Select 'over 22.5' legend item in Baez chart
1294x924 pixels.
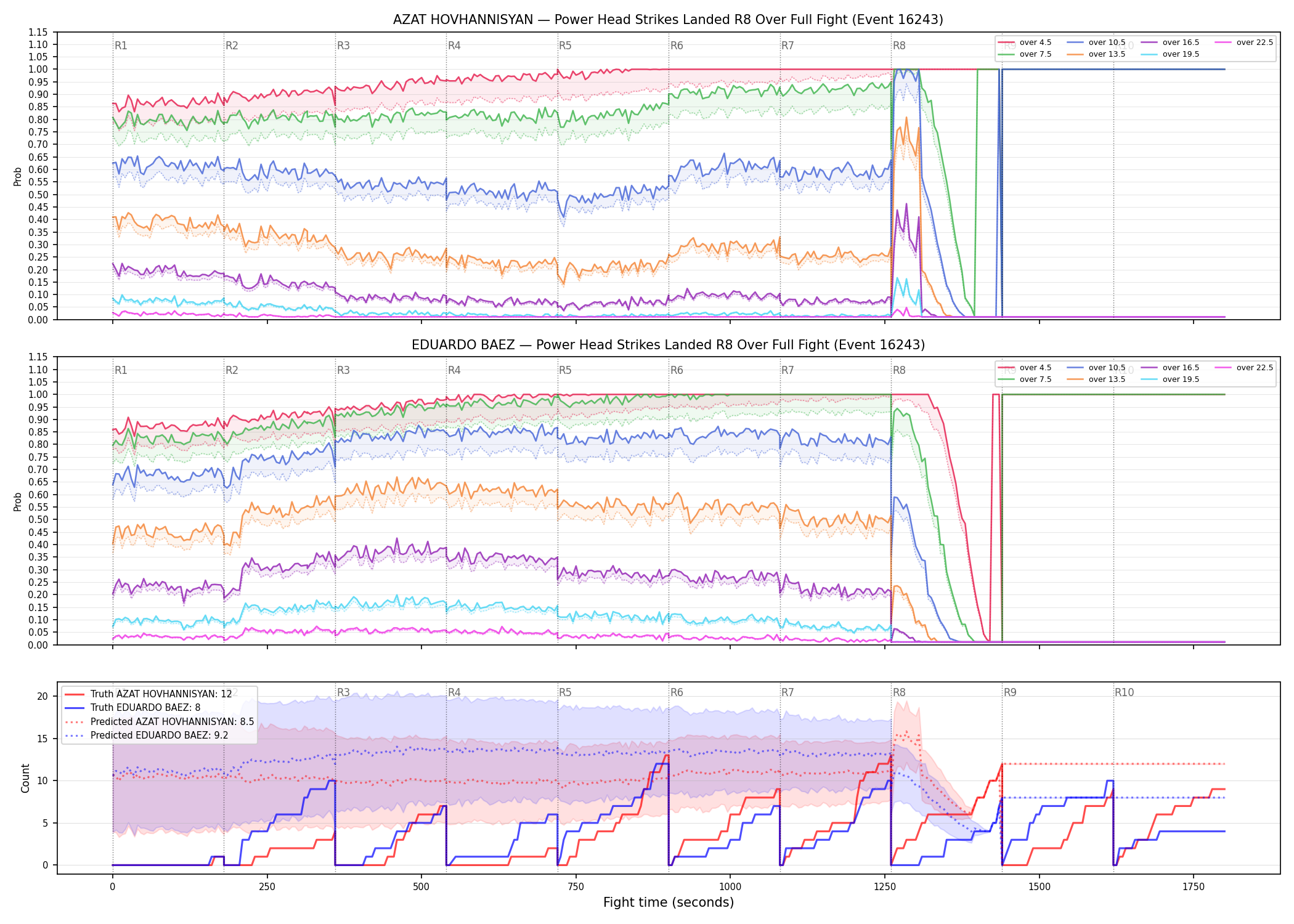[1243, 368]
